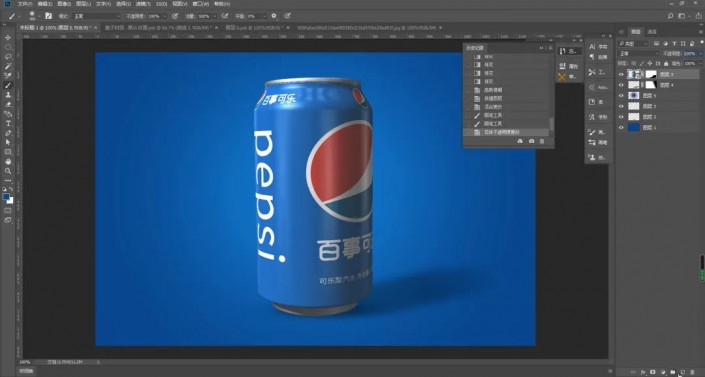The height and width of the screenshot is (377, 705).
Task: Delete current state in History panel
Action: click(x=542, y=141)
